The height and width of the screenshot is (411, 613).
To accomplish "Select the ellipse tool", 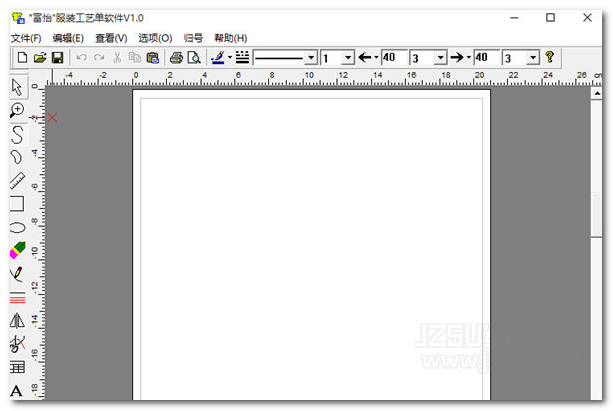I will [x=18, y=227].
